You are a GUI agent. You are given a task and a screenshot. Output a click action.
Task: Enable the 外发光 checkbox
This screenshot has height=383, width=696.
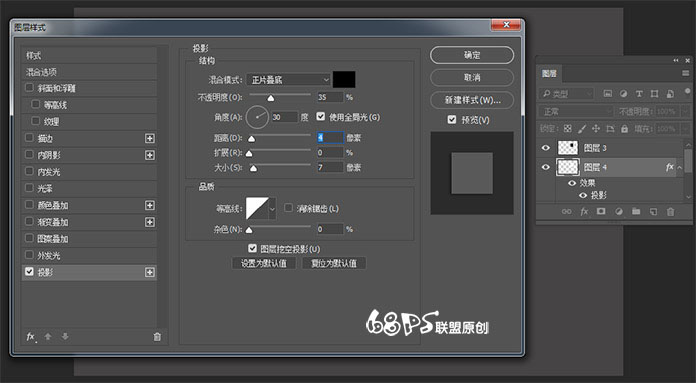29,255
